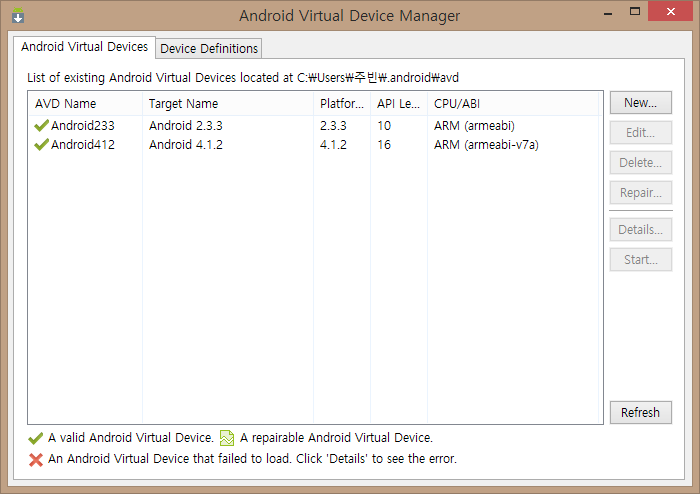This screenshot has width=700, height=494.
Task: Select the Android233 device row
Action: pos(313,126)
